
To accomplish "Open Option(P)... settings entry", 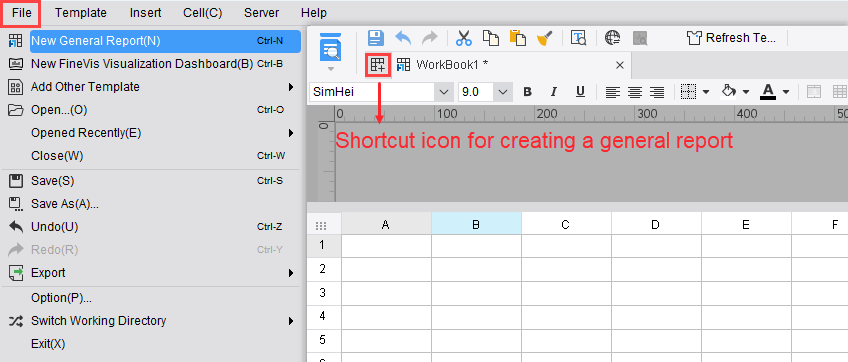I will pos(151,298).
